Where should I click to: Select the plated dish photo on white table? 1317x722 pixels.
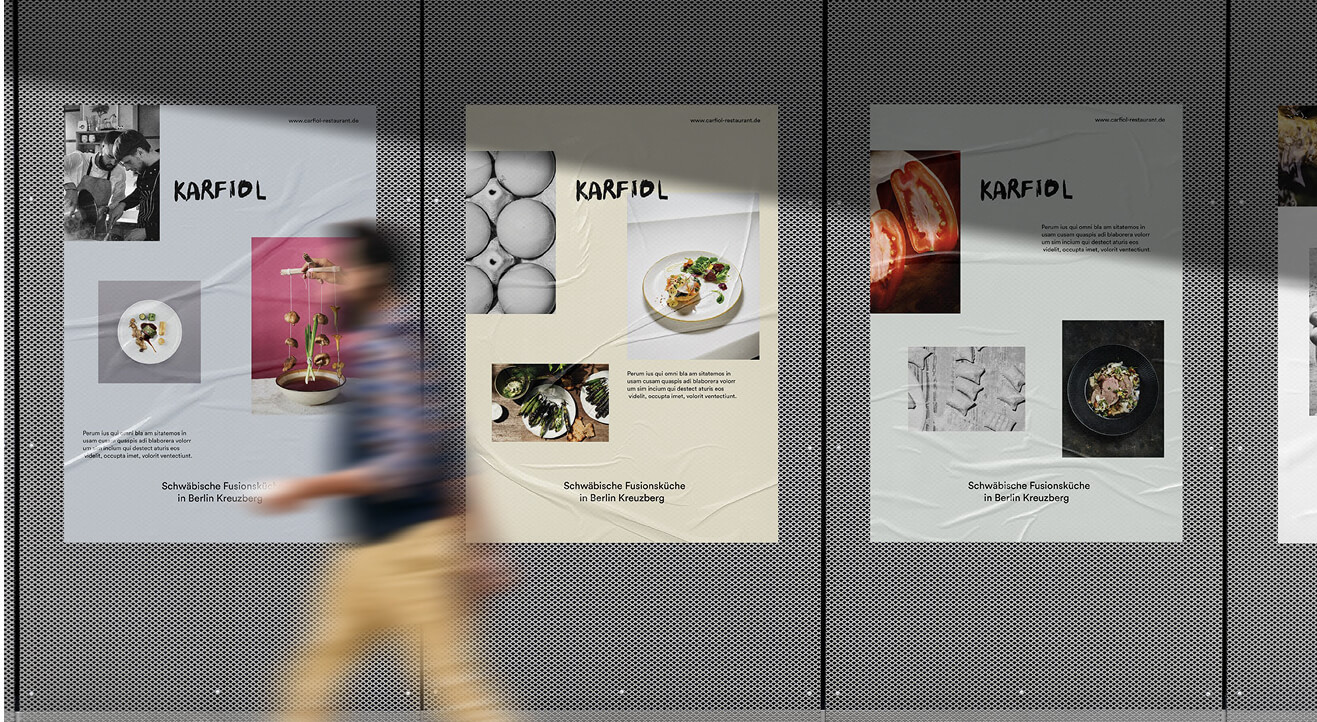pyautogui.click(x=693, y=285)
